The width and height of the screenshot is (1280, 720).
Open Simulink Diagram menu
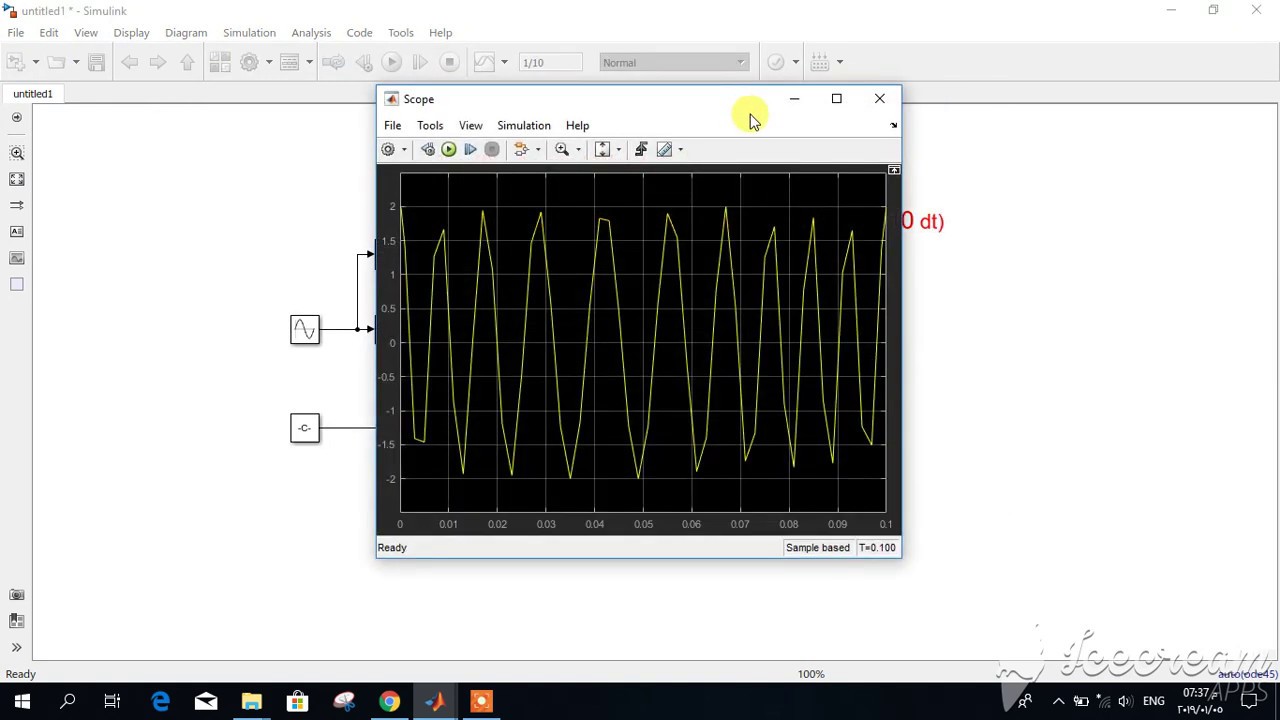[x=186, y=32]
